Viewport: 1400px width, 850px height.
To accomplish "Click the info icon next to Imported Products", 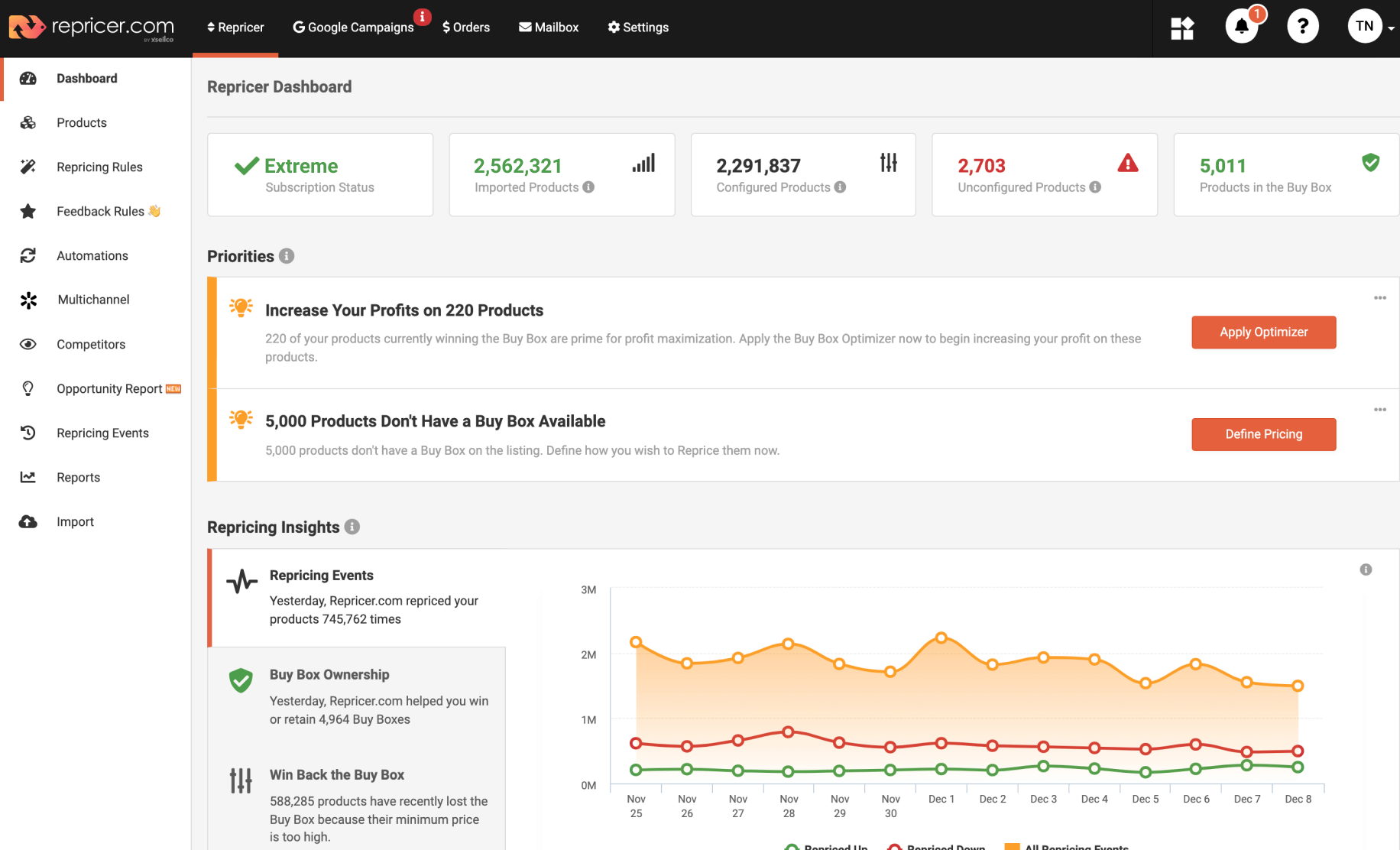I will pyautogui.click(x=588, y=187).
